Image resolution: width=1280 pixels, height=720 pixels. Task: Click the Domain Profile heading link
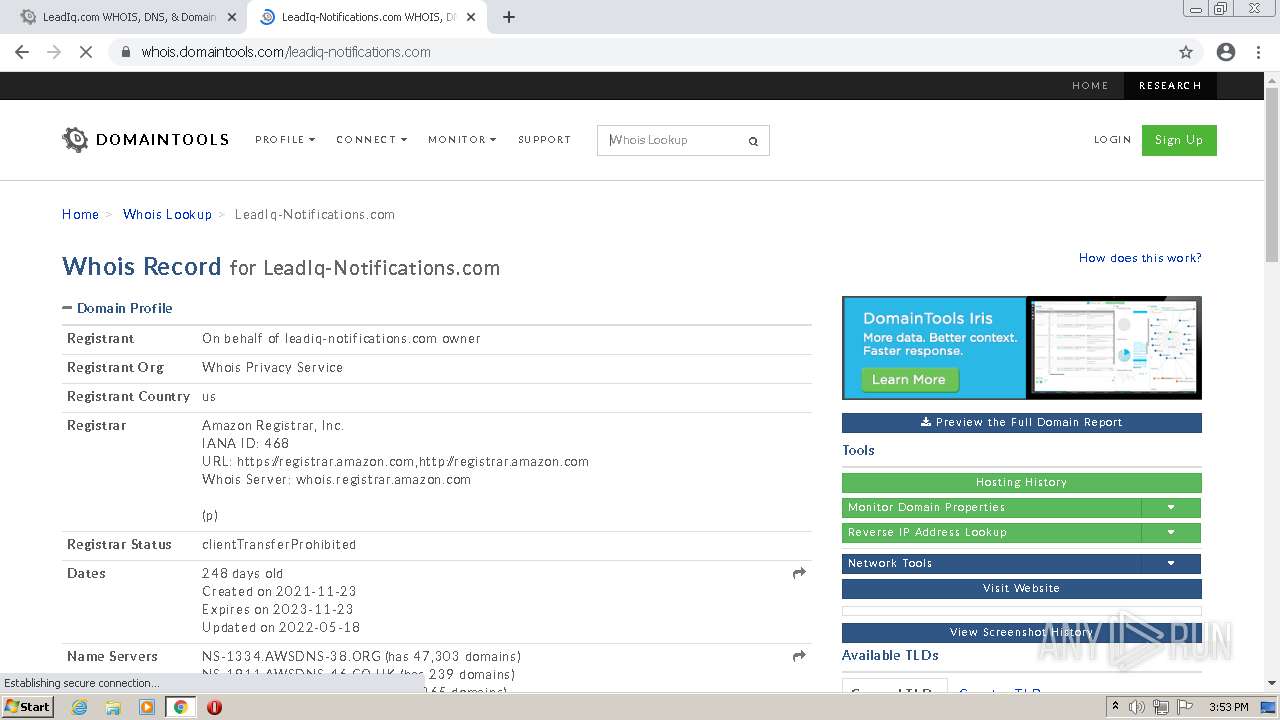point(125,308)
